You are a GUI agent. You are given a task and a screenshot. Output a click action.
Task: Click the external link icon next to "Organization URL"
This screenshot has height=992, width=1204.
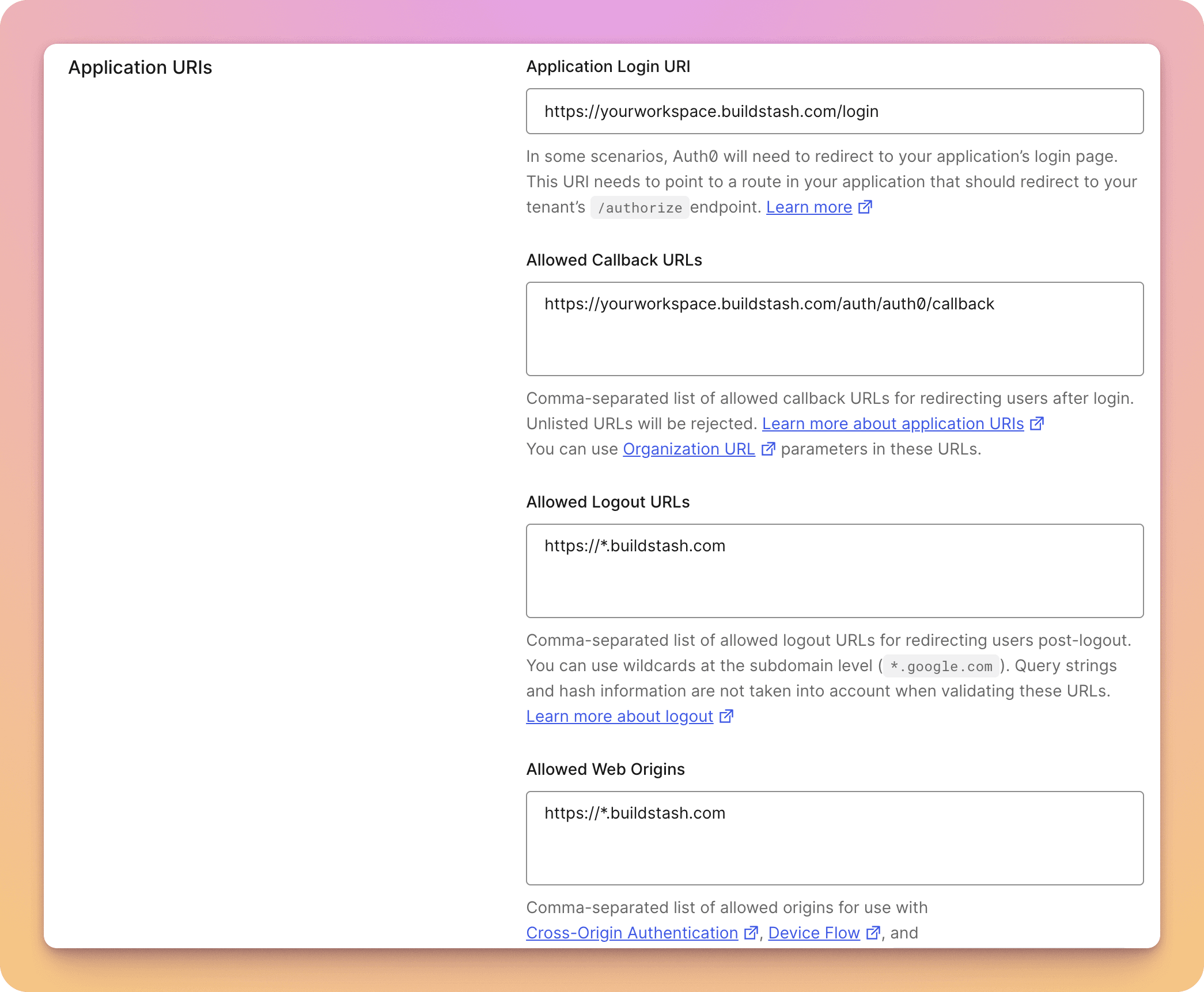click(768, 449)
